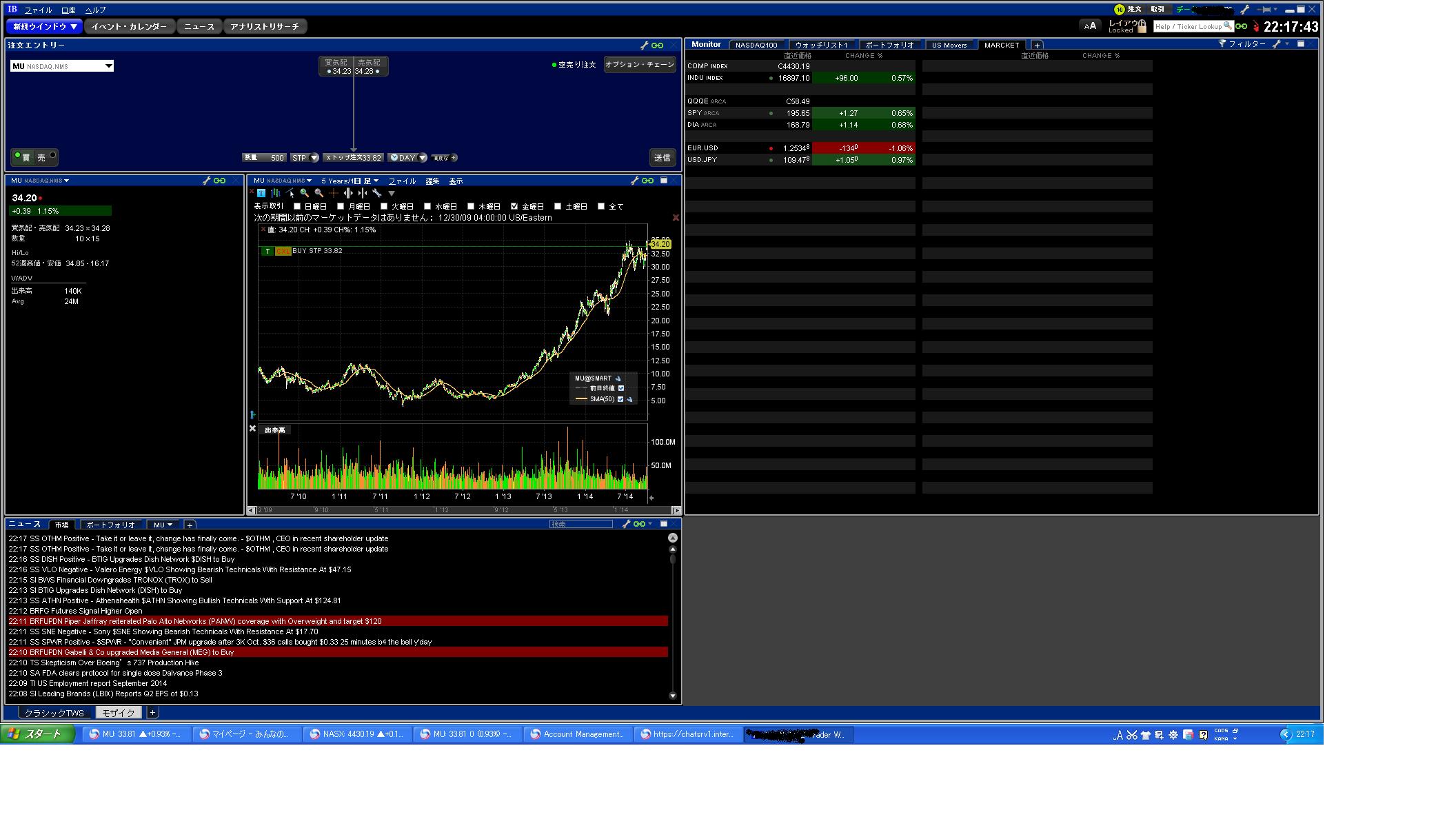Uncheck the 金曜日 checkbox
The image size is (1456, 819).
tap(514, 206)
